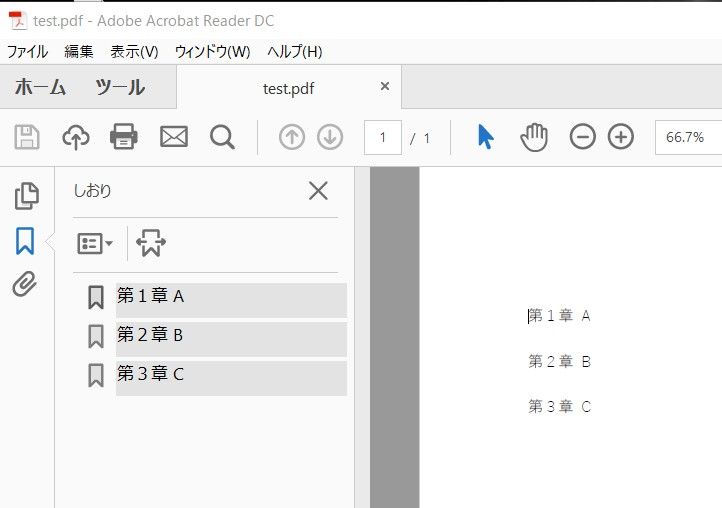The width and height of the screenshot is (722, 508).
Task: Open the 表示(V) menu
Action: [x=134, y=51]
